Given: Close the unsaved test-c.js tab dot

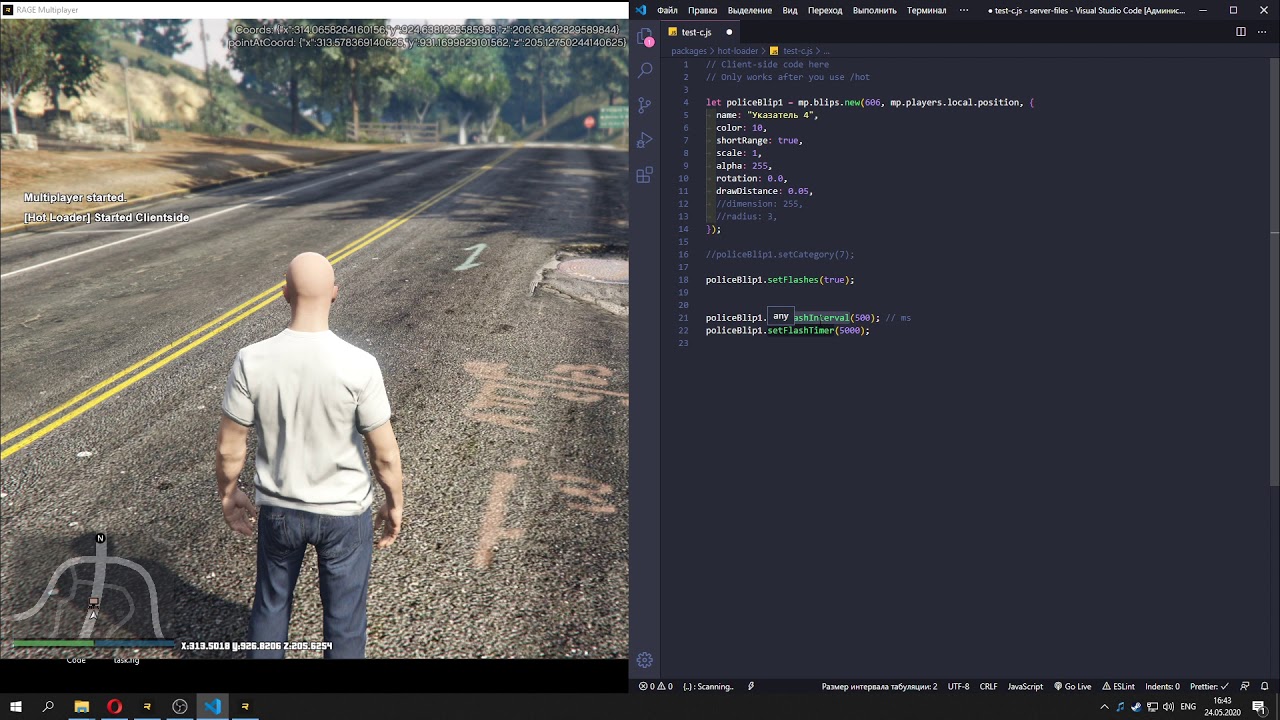Looking at the screenshot, I should click(729, 32).
